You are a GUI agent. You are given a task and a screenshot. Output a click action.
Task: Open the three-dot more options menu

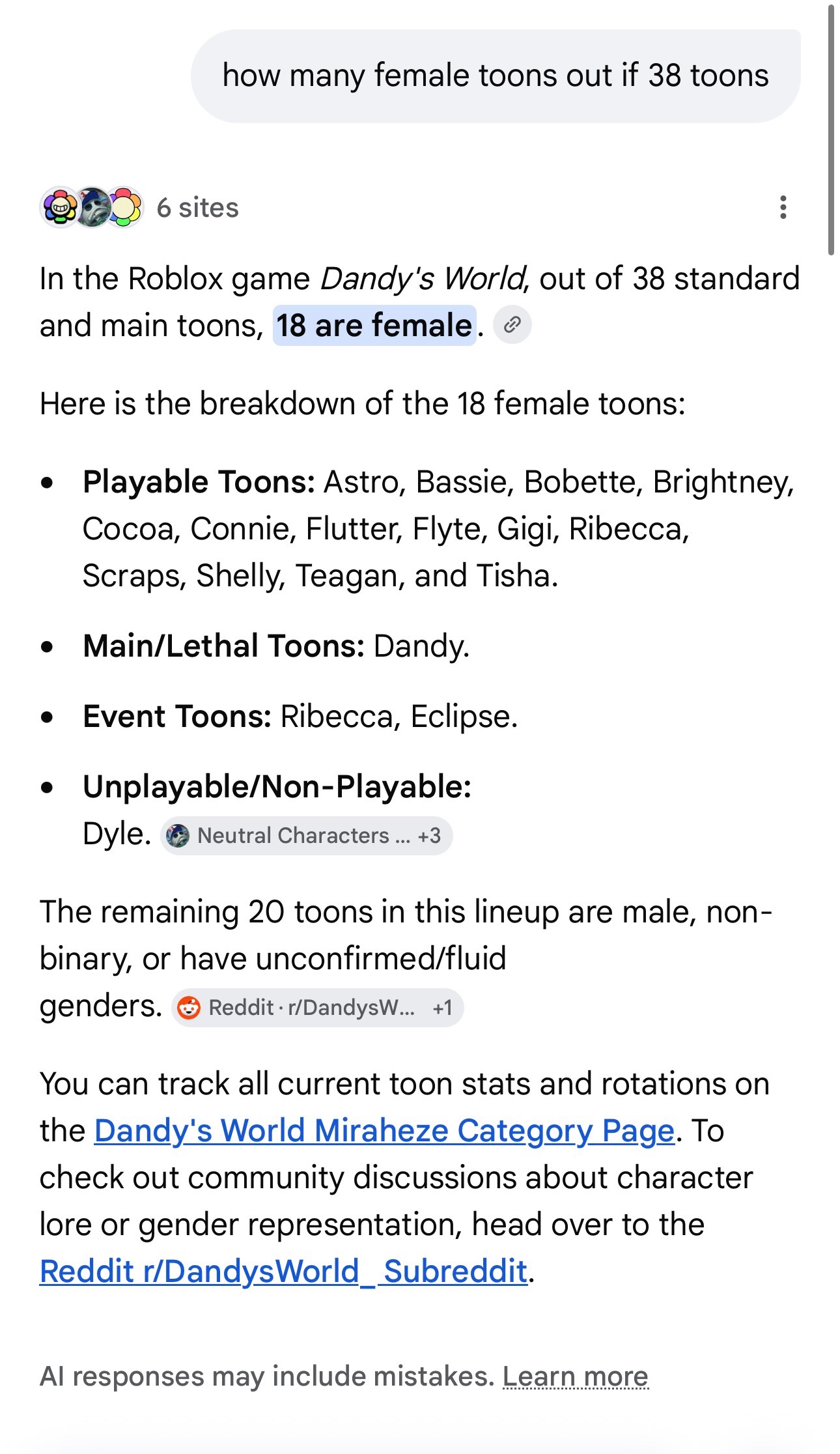coord(783,207)
